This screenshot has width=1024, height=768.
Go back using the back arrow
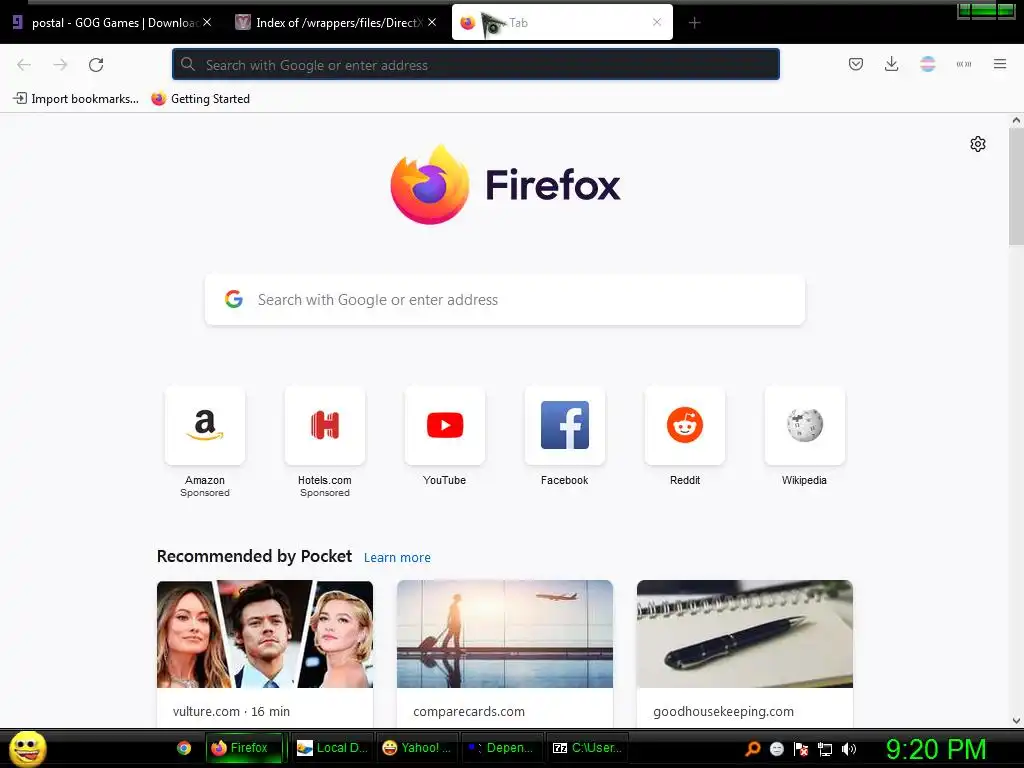tap(24, 65)
